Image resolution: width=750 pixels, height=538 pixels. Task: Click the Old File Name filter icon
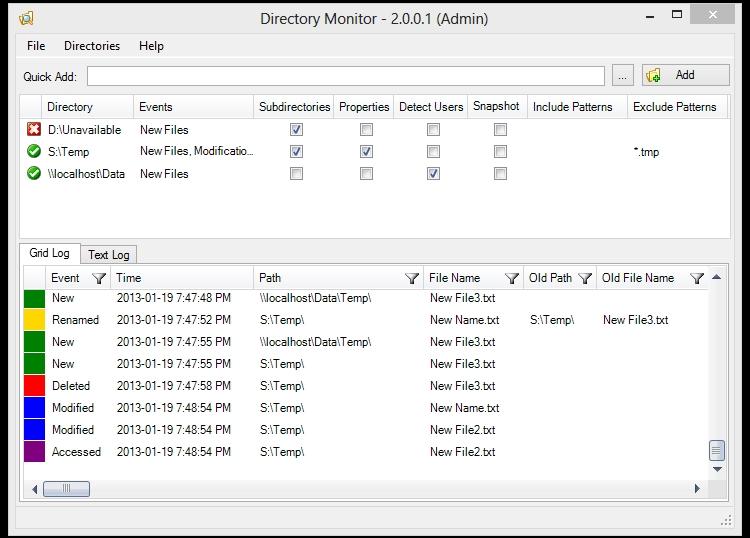697,278
